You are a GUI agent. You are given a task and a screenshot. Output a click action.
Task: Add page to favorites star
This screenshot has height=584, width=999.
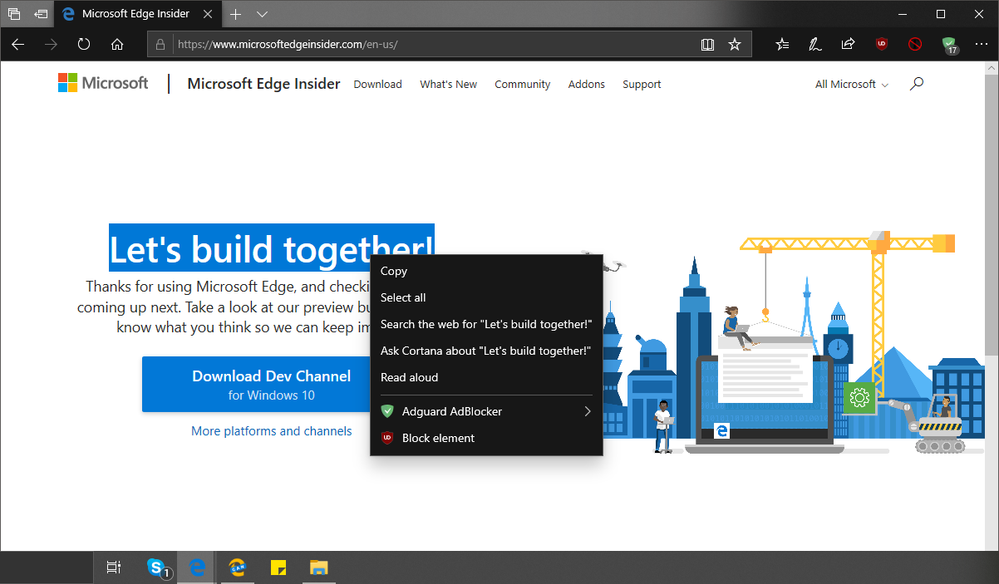click(x=735, y=45)
